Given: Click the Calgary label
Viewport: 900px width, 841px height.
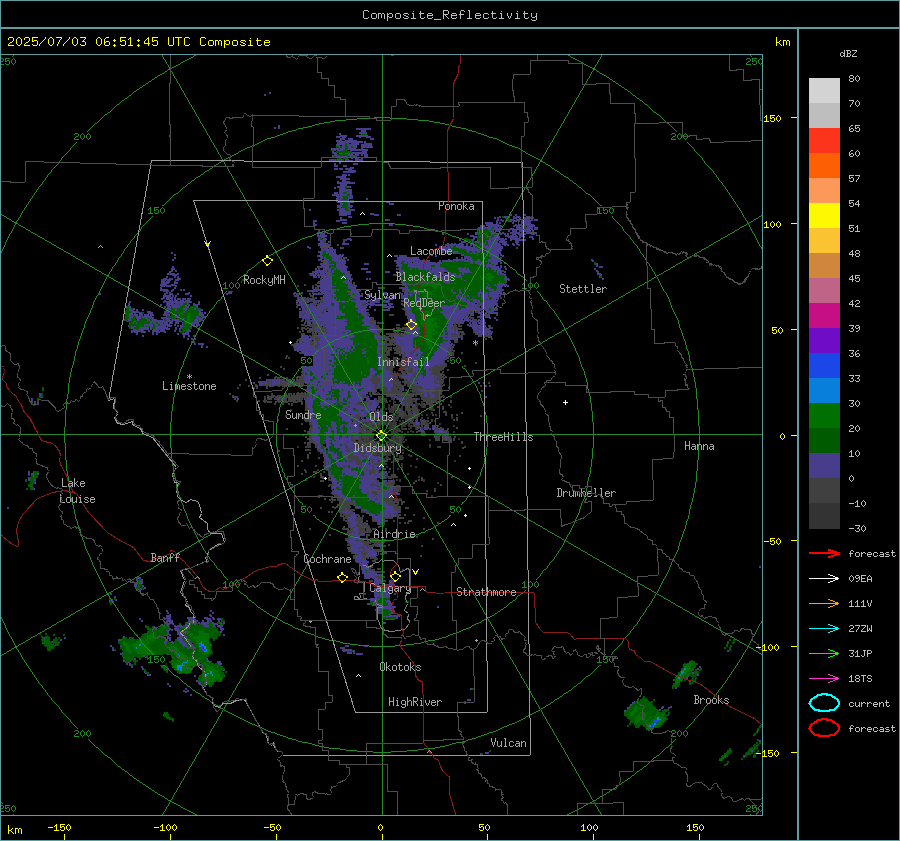Looking at the screenshot, I should pyautogui.click(x=390, y=588).
